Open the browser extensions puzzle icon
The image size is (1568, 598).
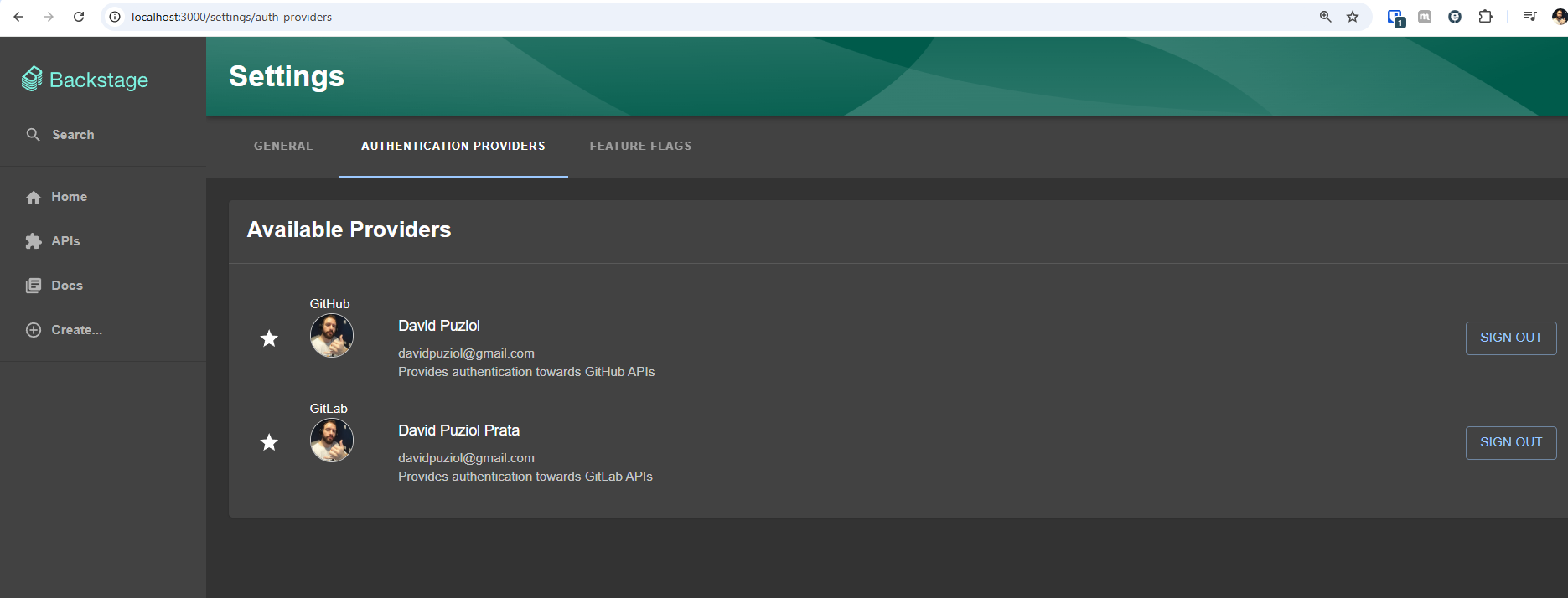click(1485, 17)
